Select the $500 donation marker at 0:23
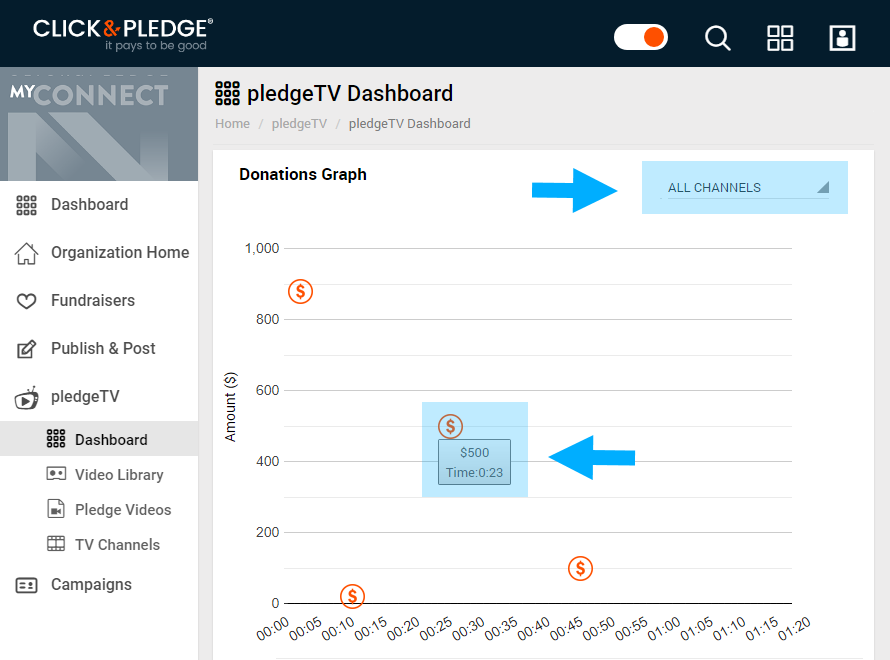 coord(451,426)
